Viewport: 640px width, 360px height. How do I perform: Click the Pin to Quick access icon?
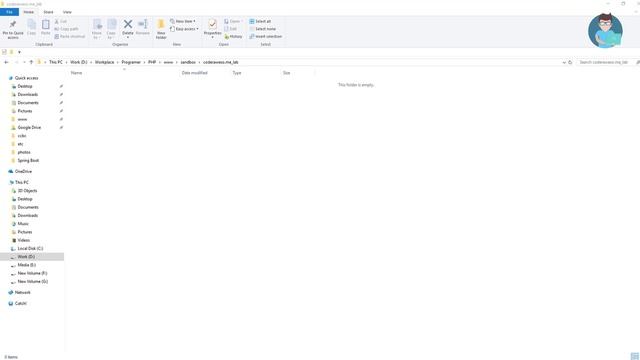coord(13,24)
